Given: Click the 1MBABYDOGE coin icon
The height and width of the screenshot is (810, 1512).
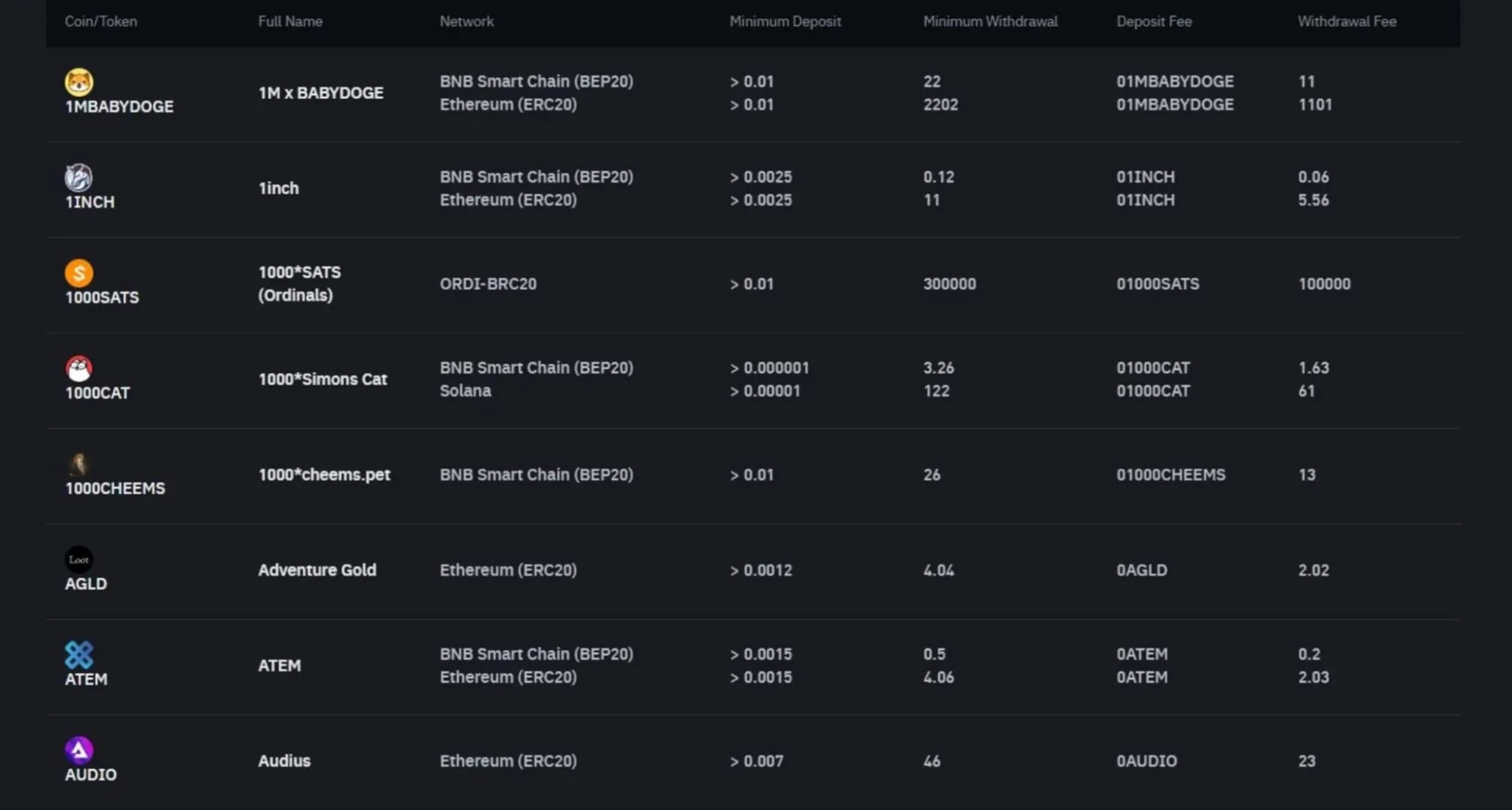Looking at the screenshot, I should [79, 82].
